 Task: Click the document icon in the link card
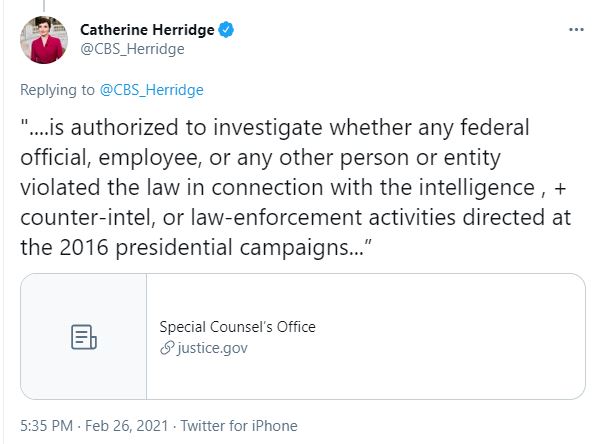pyautogui.click(x=84, y=337)
